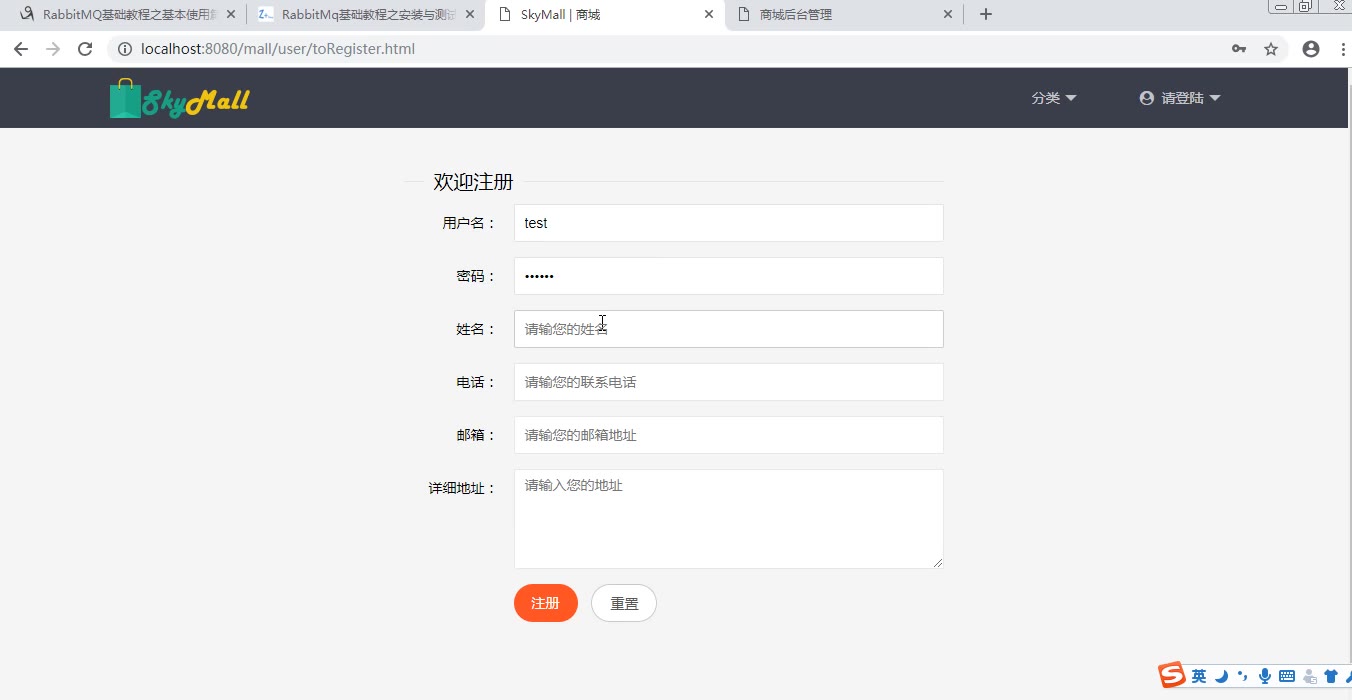Switch to SkyMall | 商城 tab
This screenshot has width=1352, height=700.
(x=605, y=14)
